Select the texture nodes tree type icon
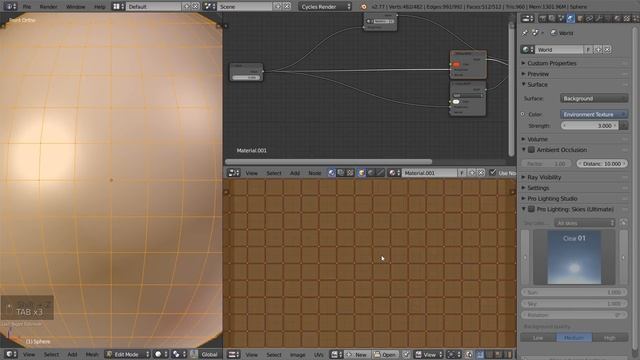 (350, 173)
